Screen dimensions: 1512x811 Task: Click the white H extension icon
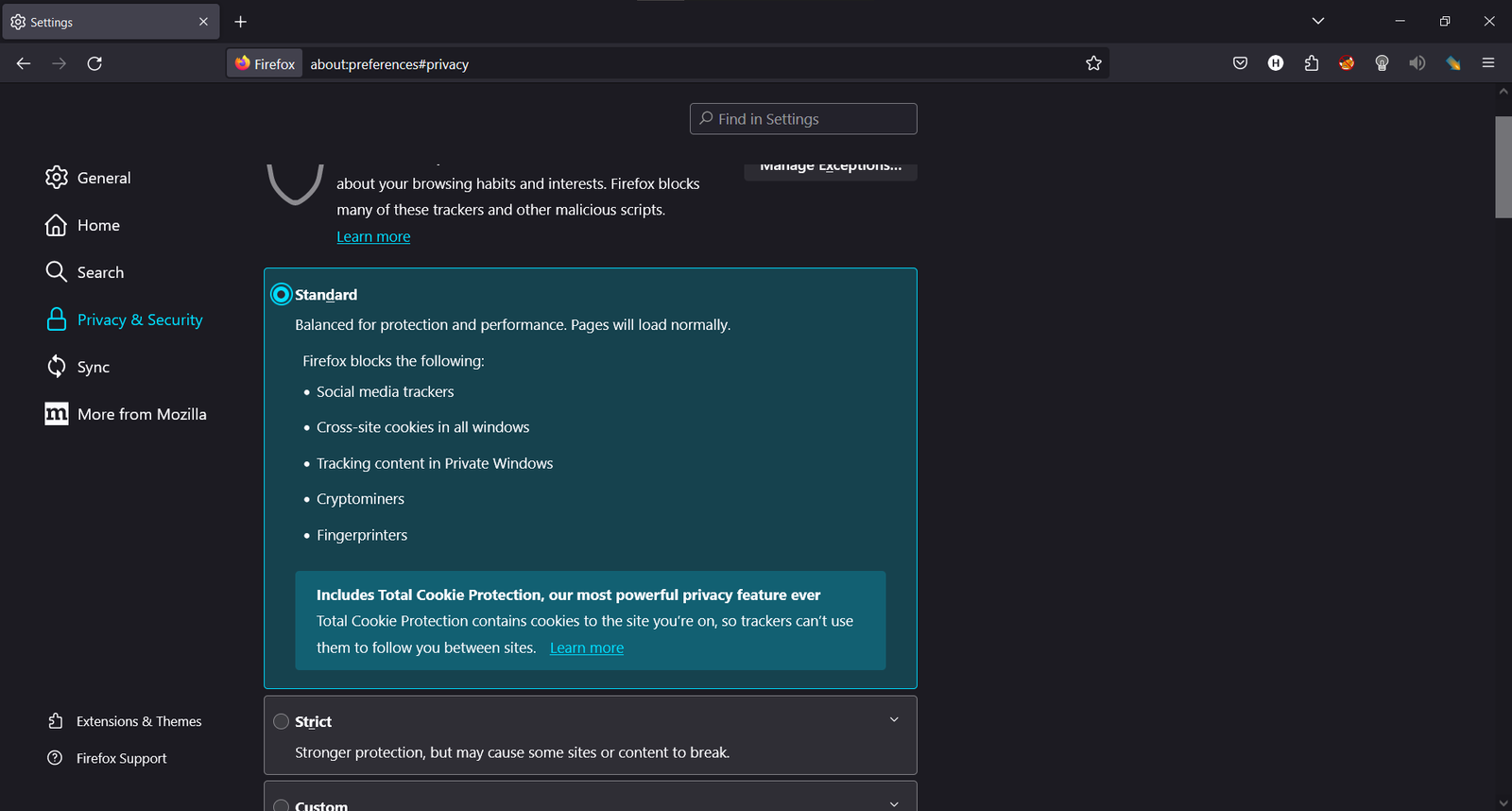[1276, 63]
